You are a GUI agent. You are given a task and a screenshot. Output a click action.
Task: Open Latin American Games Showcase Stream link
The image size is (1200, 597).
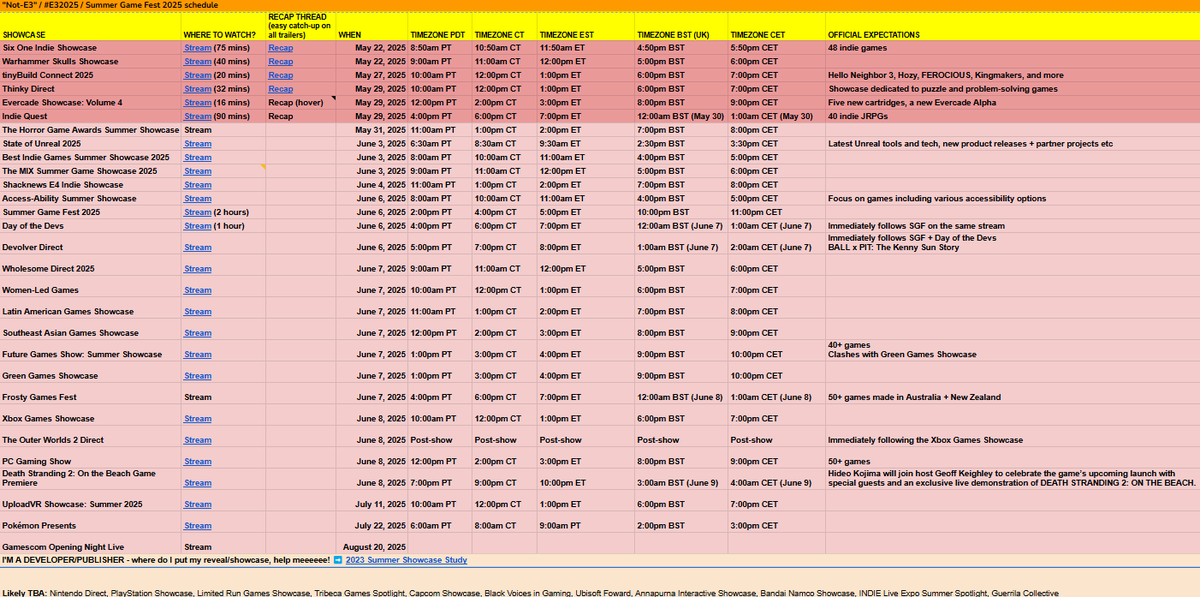(x=197, y=312)
